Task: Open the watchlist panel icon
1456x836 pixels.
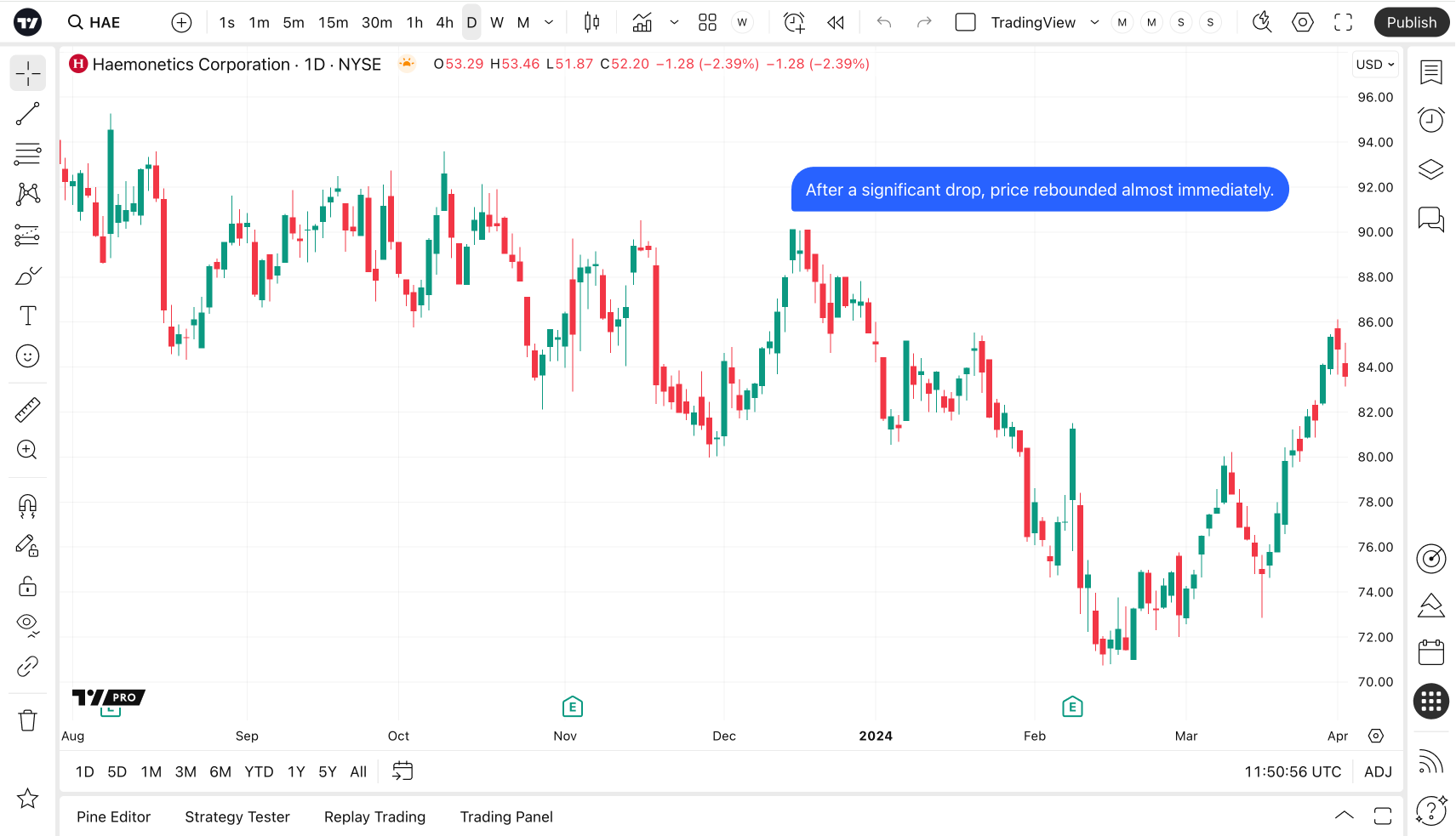Action: coord(1431,72)
